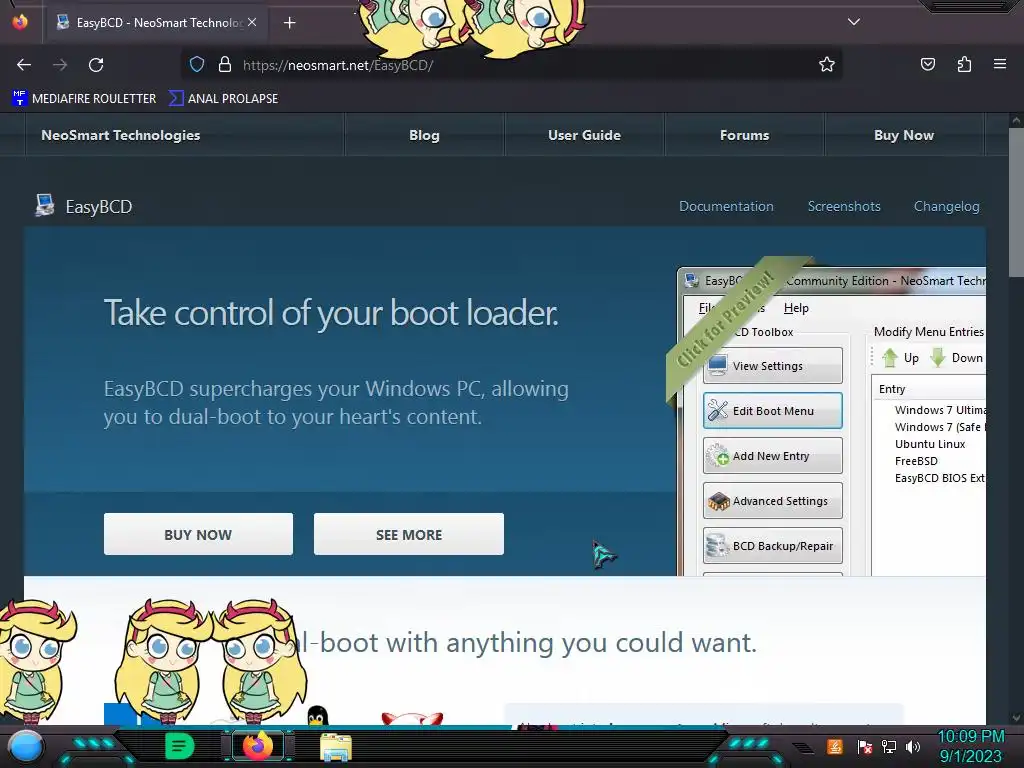Open the Buy Now nav item
1024x768 pixels.
pyautogui.click(x=904, y=135)
